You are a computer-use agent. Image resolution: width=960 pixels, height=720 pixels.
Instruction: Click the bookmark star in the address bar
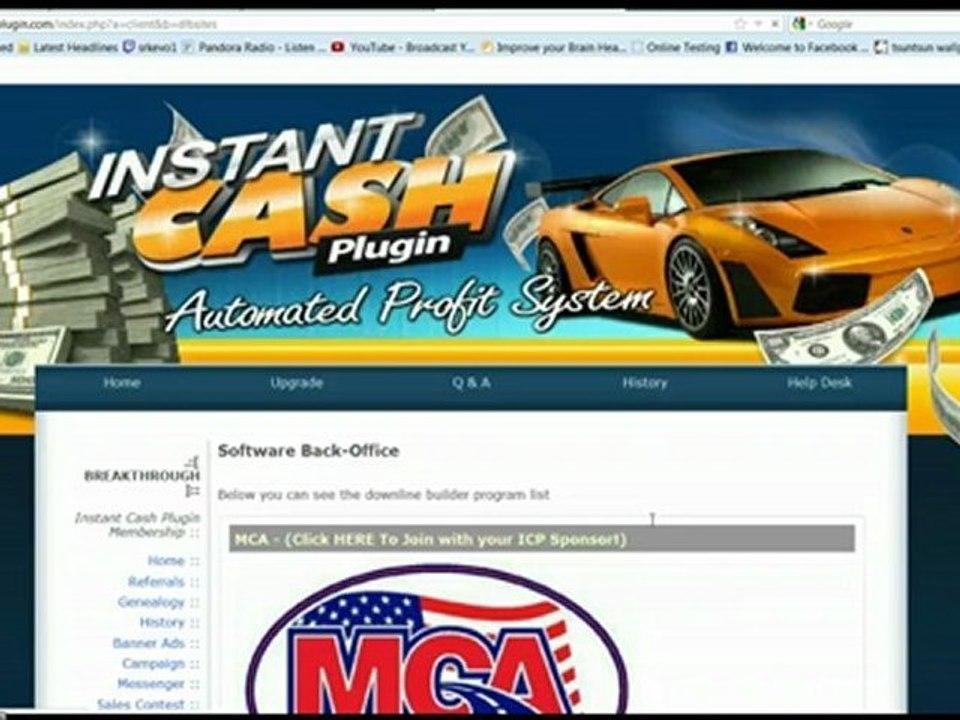740,24
